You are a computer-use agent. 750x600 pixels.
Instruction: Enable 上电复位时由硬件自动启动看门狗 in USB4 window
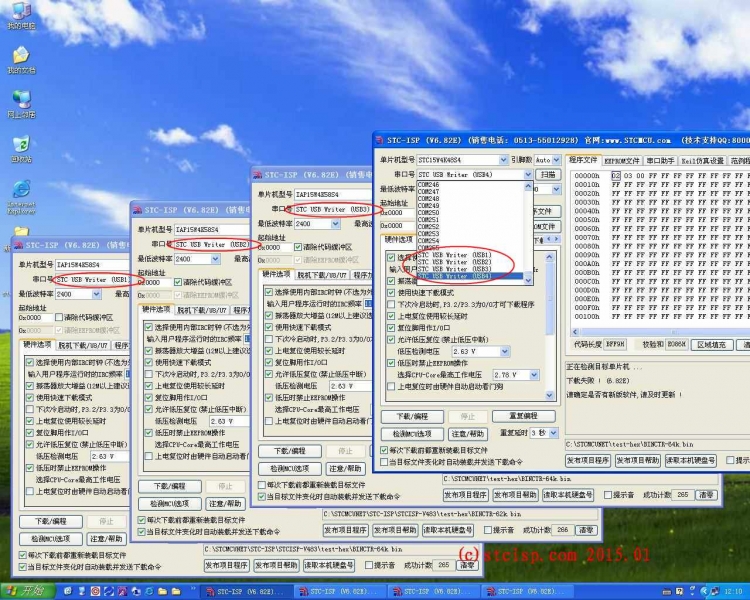391,386
